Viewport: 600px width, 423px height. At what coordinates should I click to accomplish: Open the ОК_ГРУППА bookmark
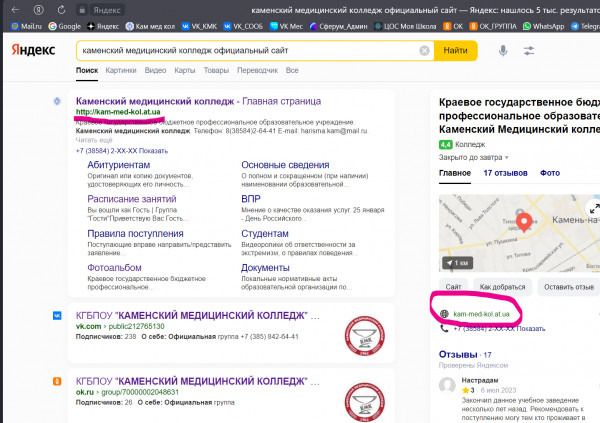[x=493, y=26]
